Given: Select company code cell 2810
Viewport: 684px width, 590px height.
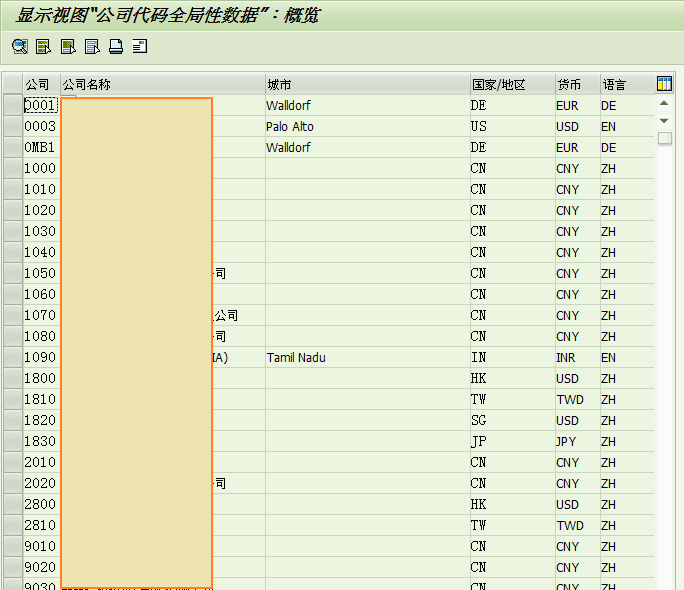Looking at the screenshot, I should [41, 525].
